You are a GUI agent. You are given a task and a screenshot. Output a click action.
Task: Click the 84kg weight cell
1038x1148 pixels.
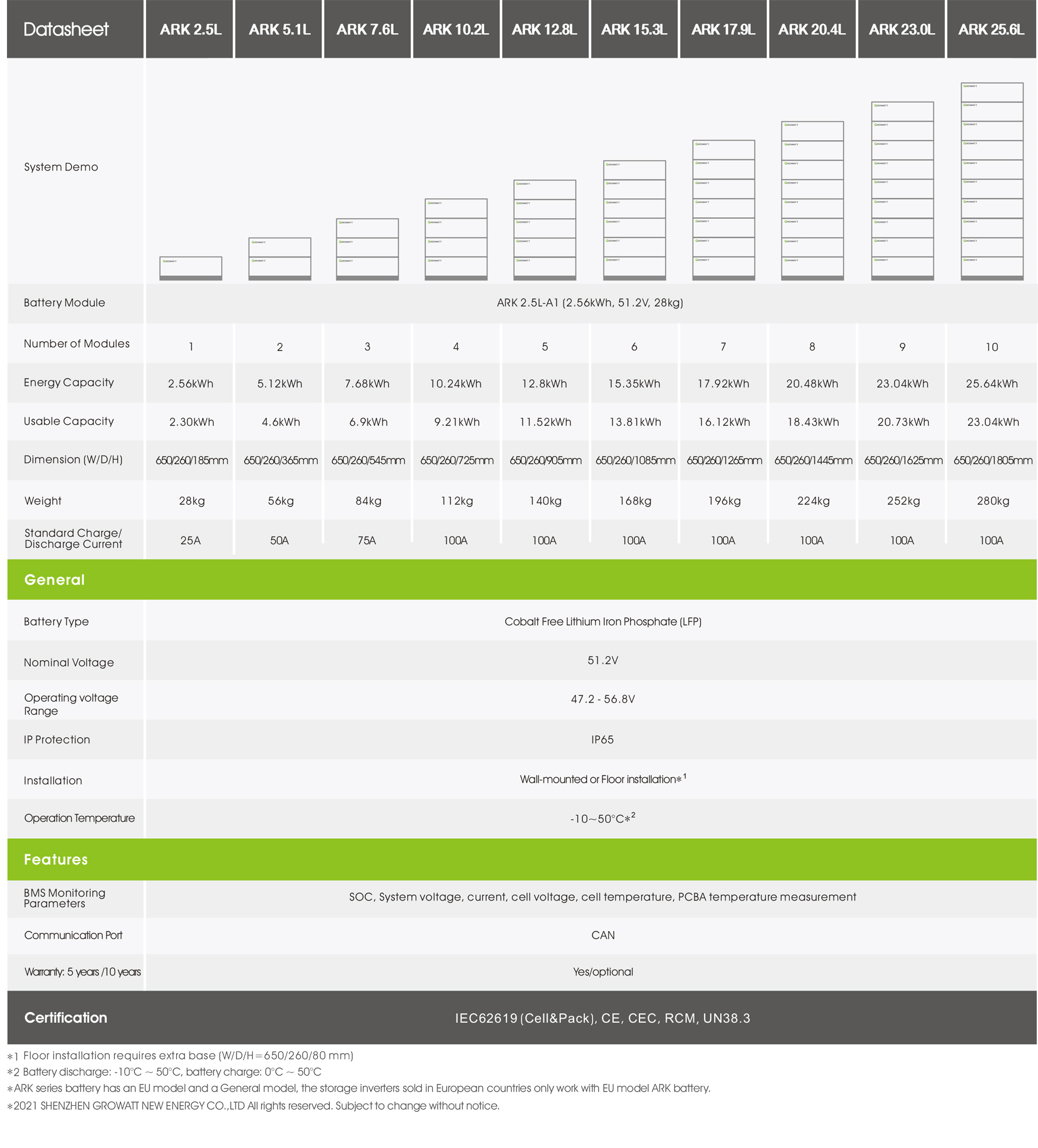[x=368, y=501]
